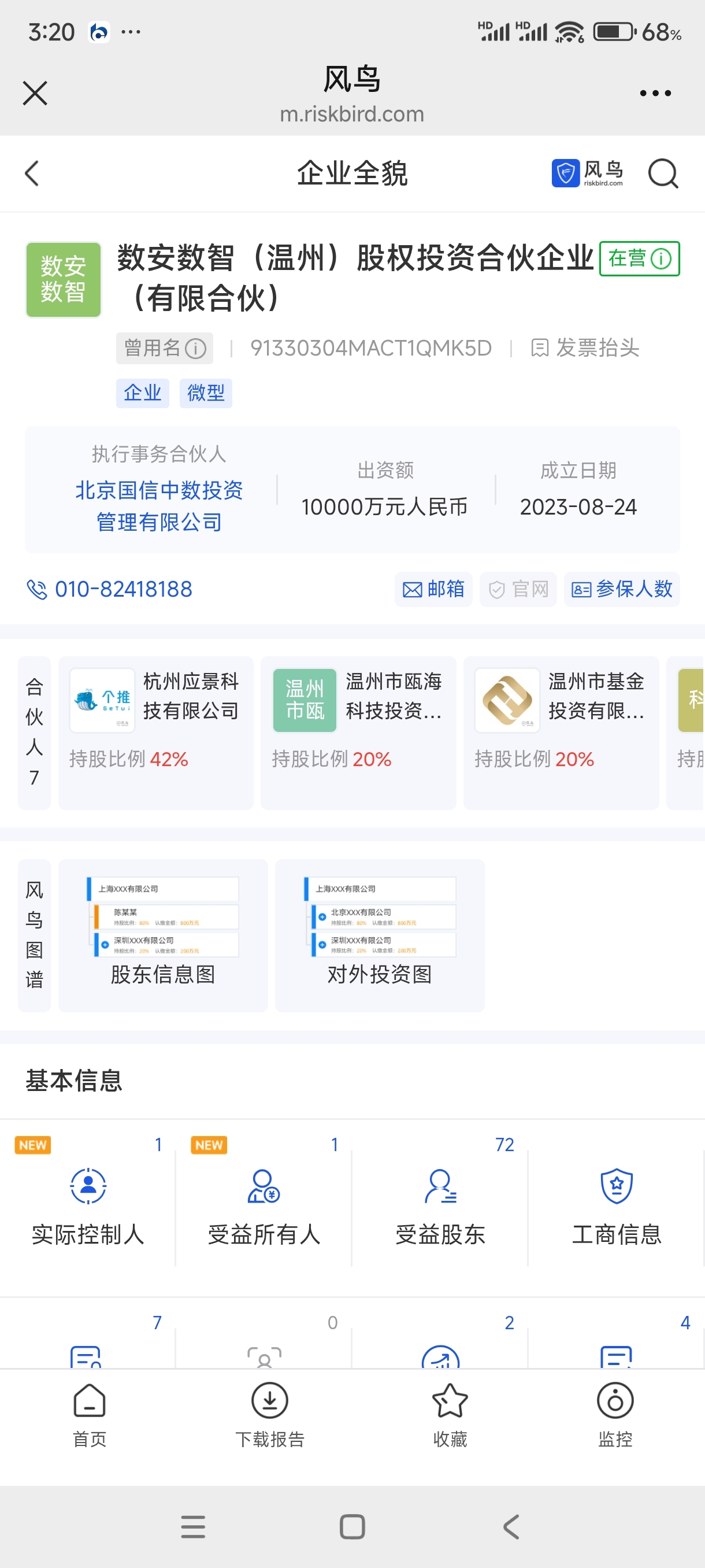Tap the credit code 91330304MACT1QMK5D

click(371, 348)
